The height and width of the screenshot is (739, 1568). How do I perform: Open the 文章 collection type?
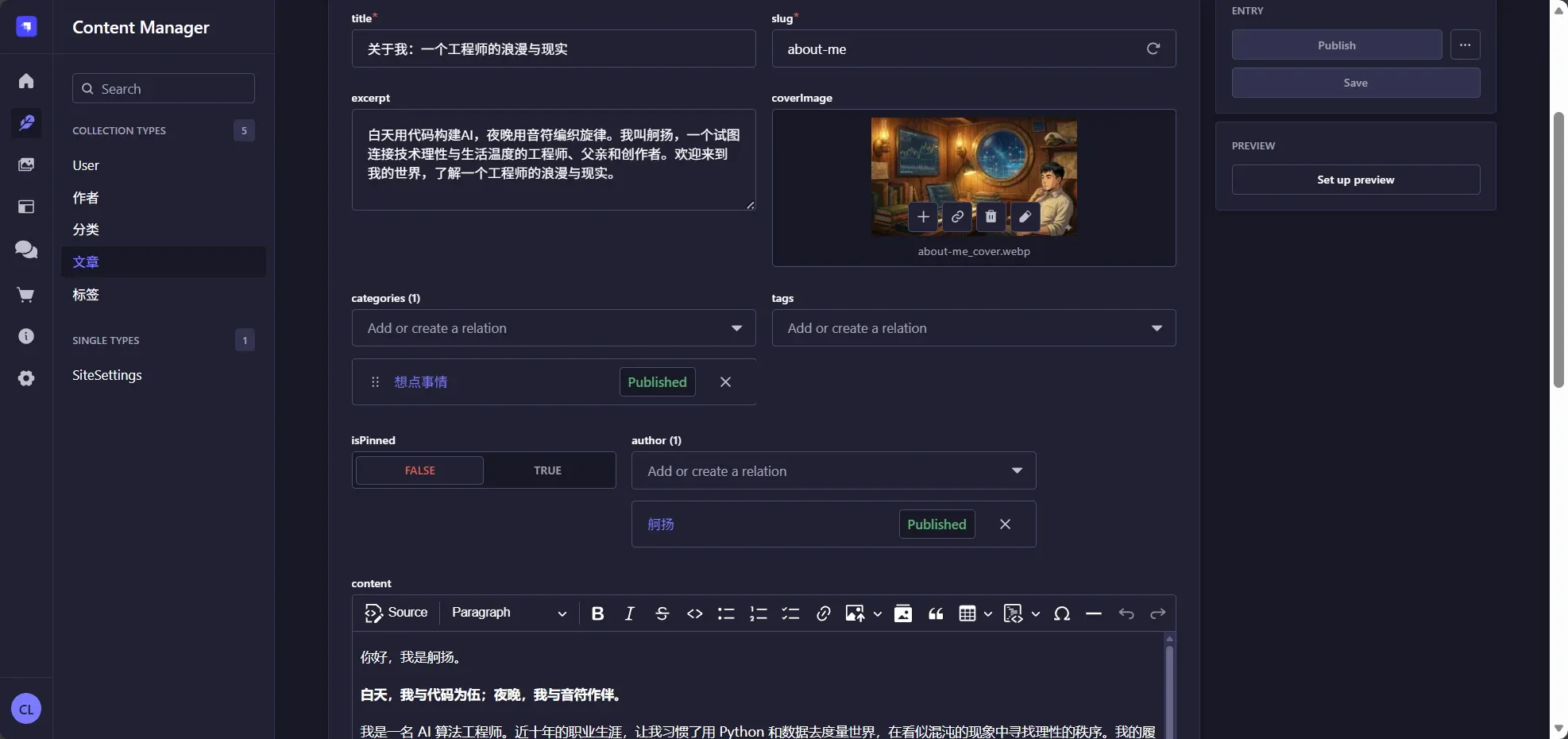click(x=87, y=262)
